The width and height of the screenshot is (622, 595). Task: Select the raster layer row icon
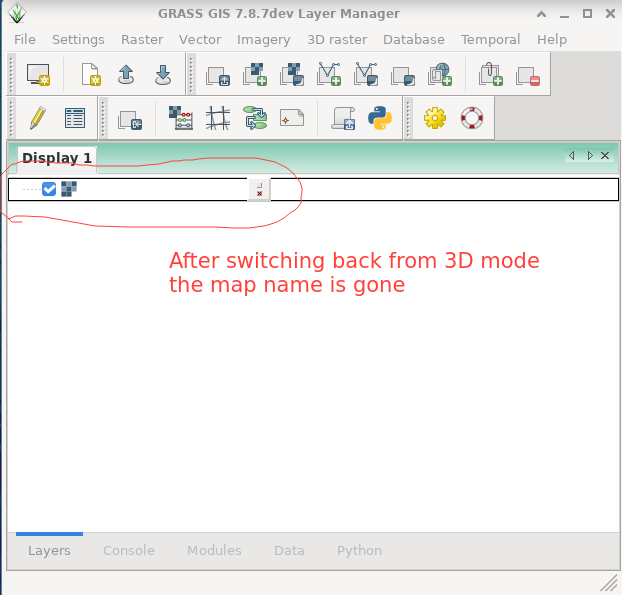[x=69, y=189]
